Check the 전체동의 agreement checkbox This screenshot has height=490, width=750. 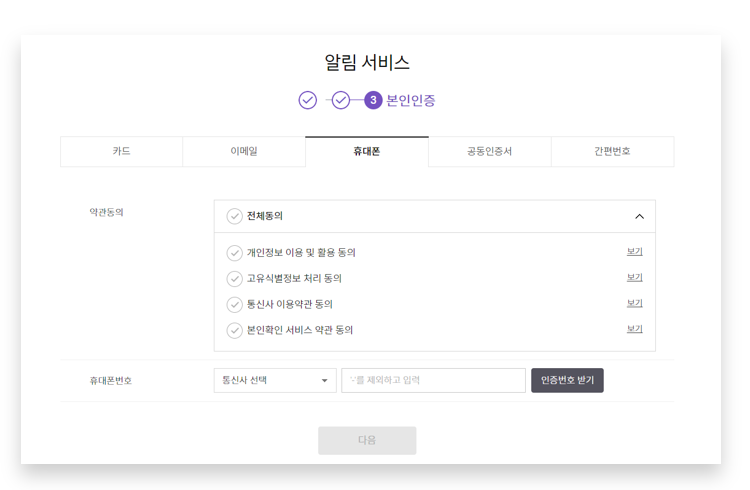pyautogui.click(x=234, y=216)
